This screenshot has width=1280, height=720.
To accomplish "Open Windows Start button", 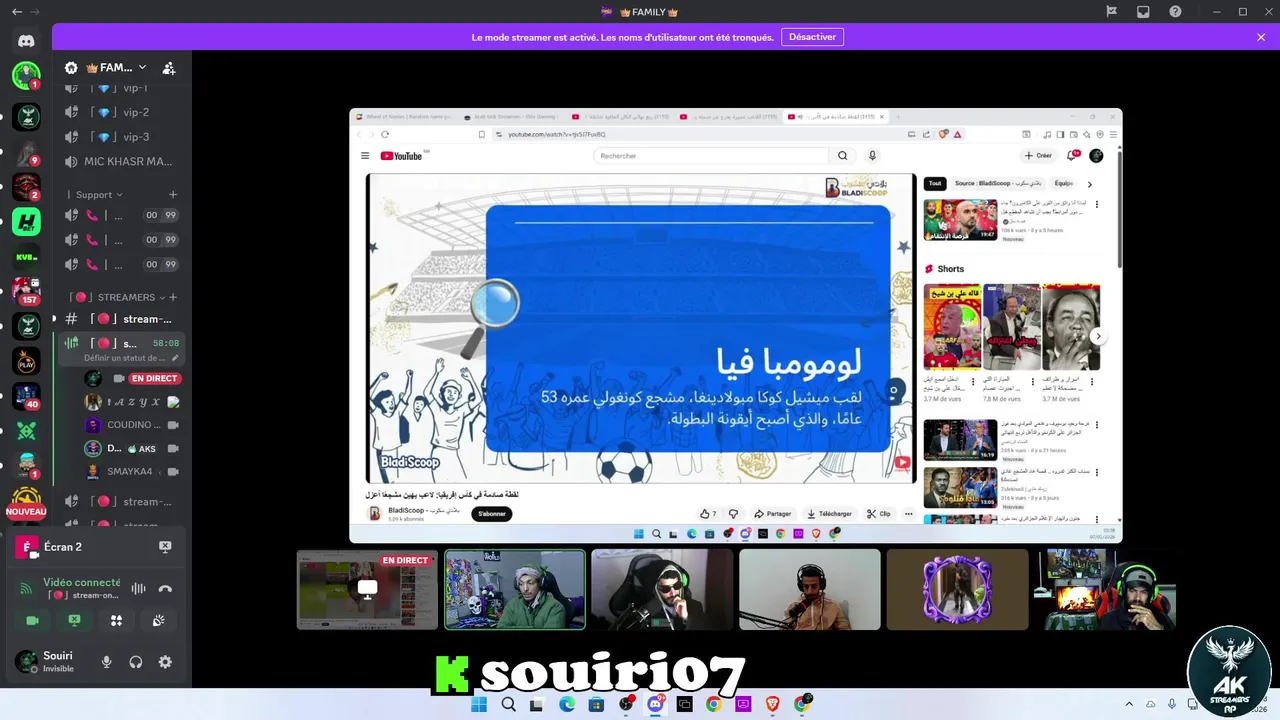I will [x=479, y=705].
